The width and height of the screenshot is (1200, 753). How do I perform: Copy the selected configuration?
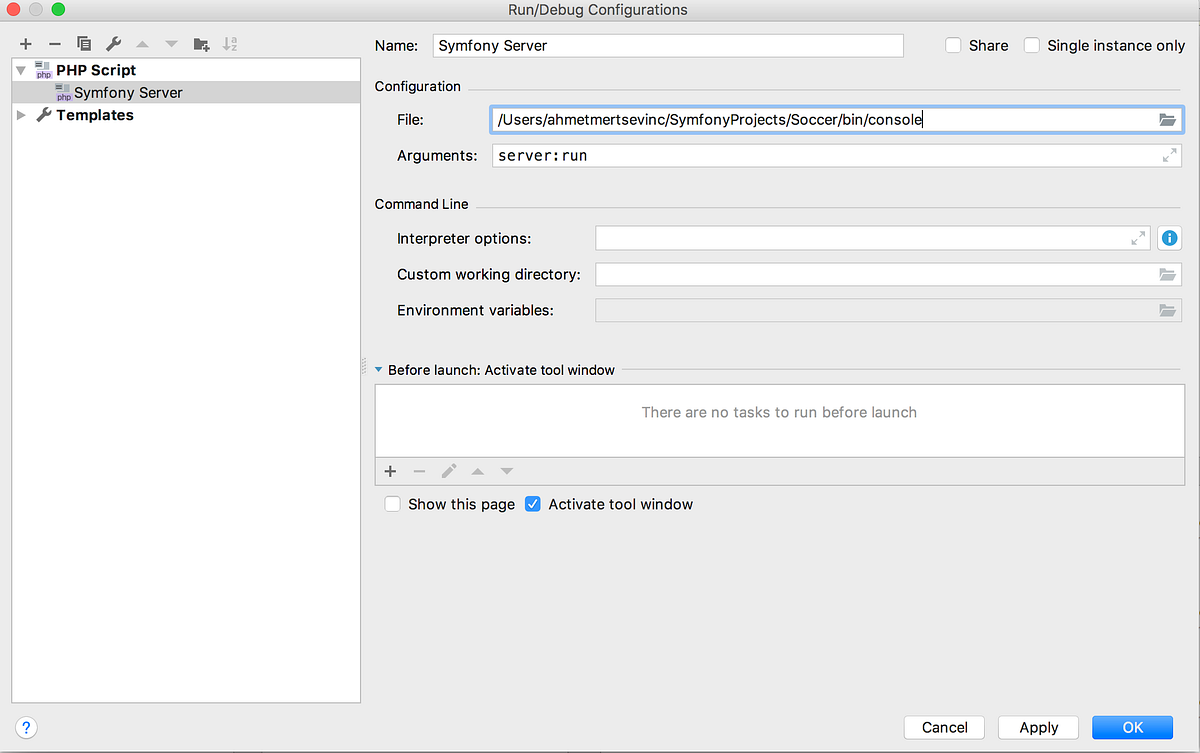(84, 44)
